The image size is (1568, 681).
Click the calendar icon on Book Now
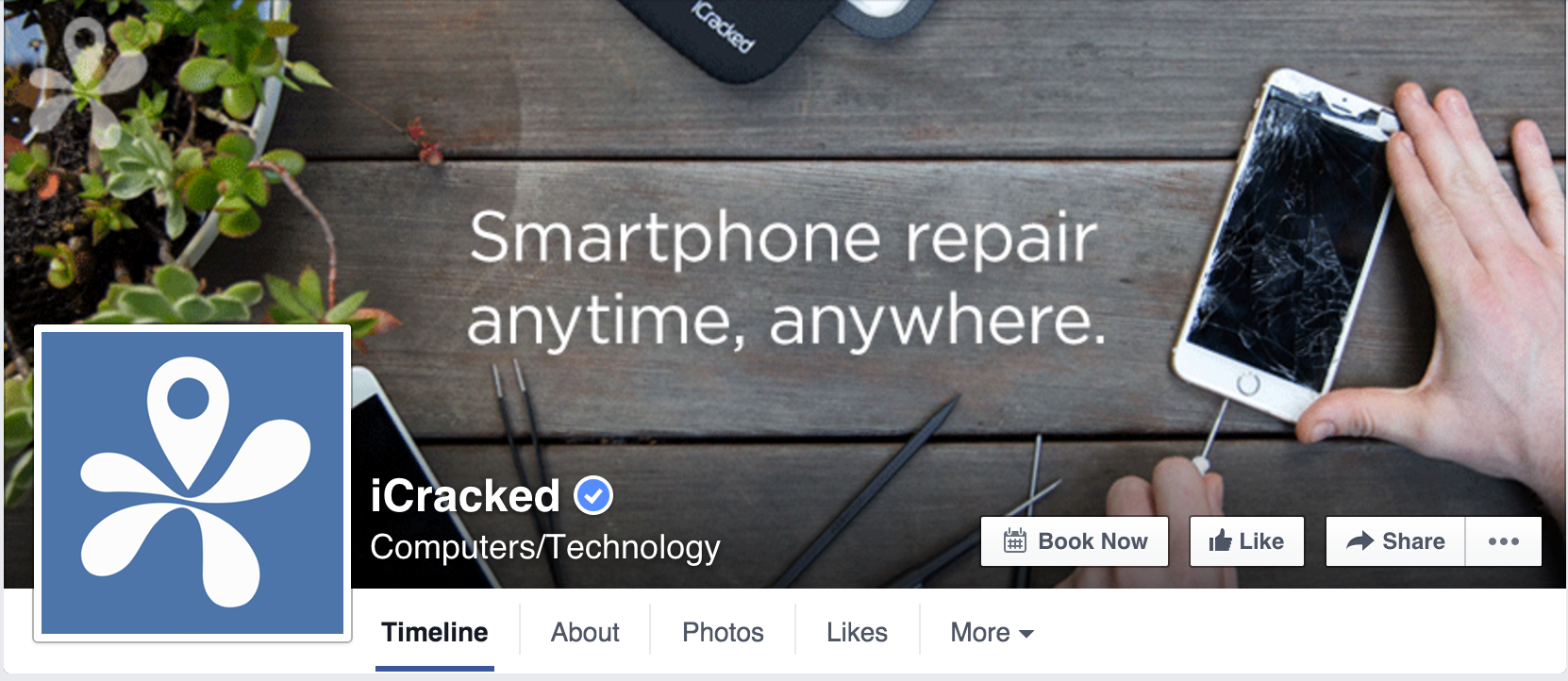1014,540
